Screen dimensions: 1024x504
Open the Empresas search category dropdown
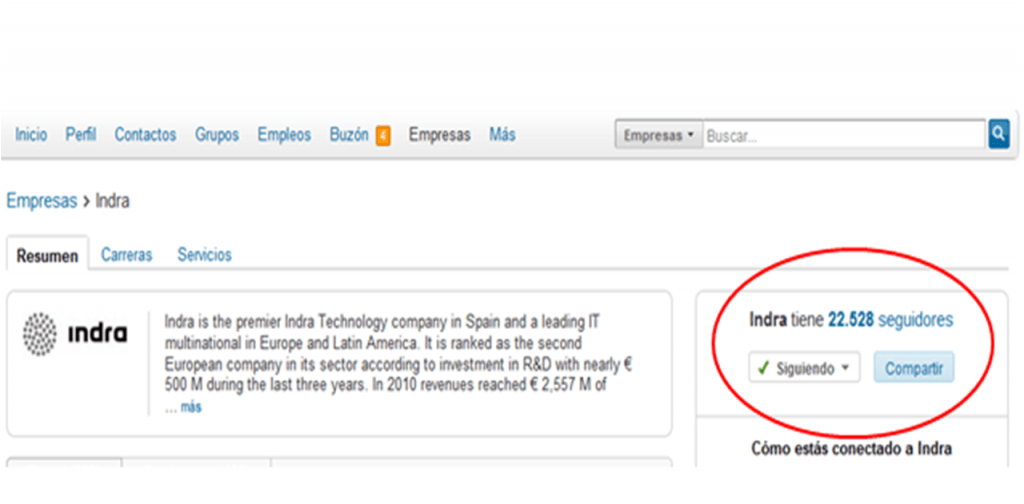[x=659, y=136]
